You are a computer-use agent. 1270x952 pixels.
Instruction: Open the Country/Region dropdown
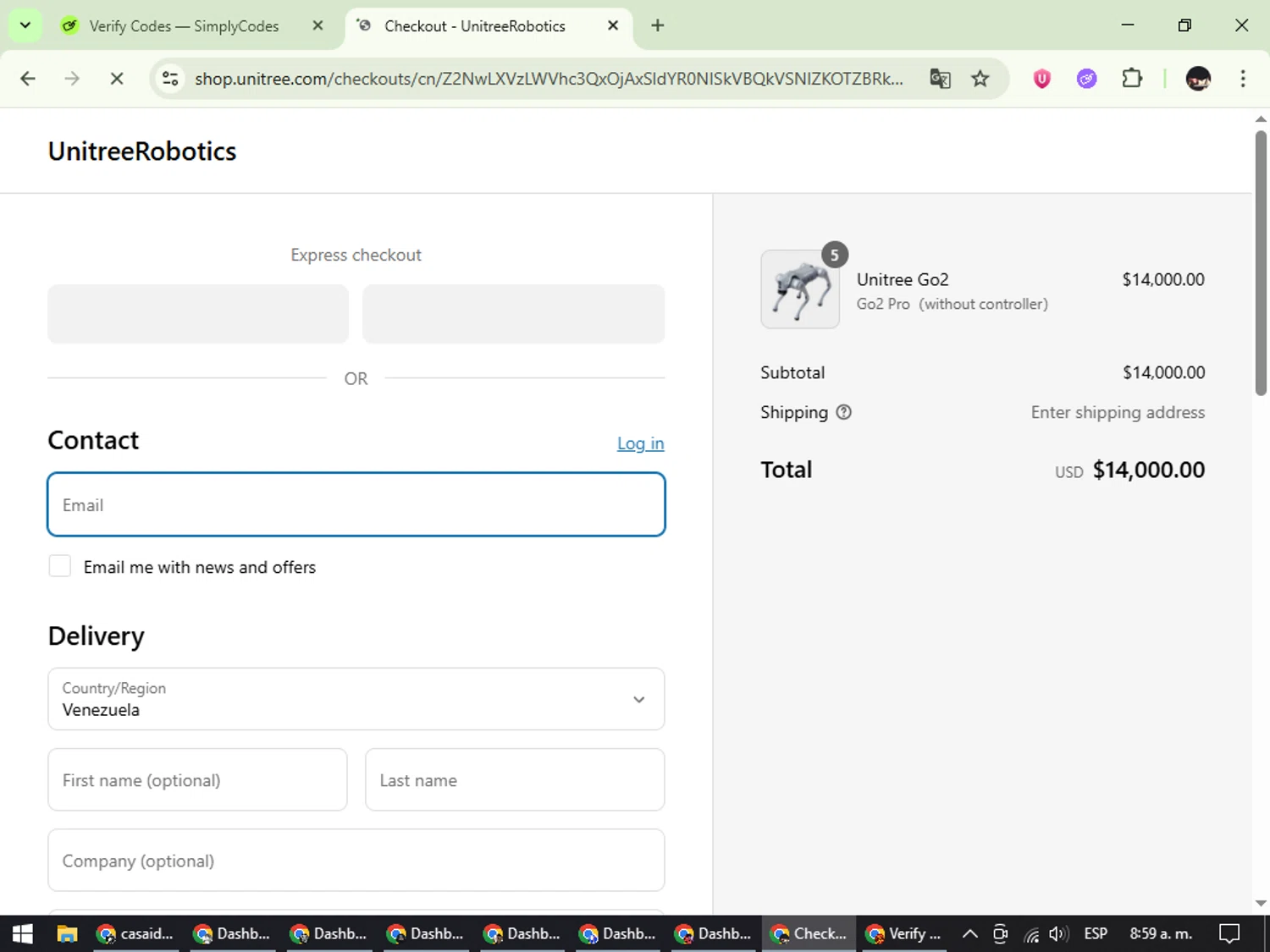point(356,699)
